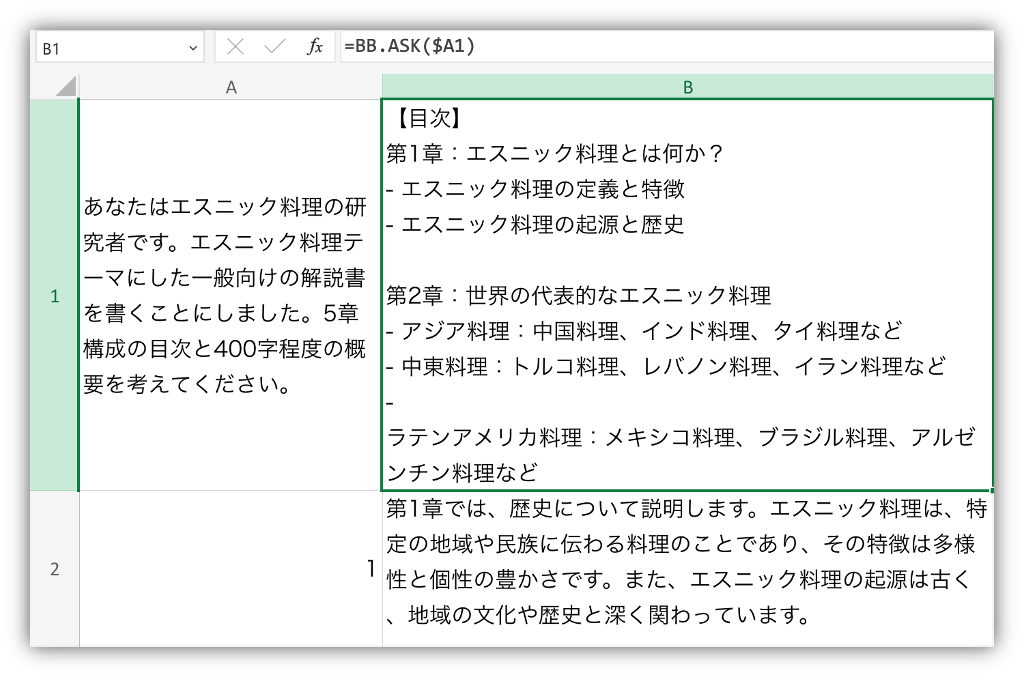This screenshot has height=678, width=1024.
Task: Click inside the Name Box showing B1
Action: [x=110, y=46]
